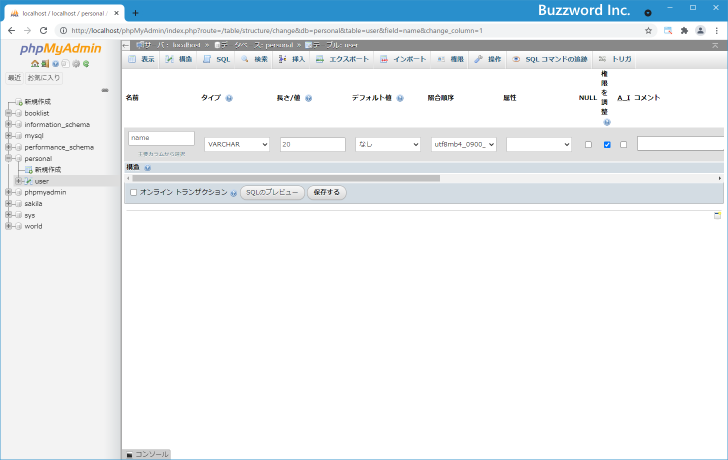Uncheck the 権限を調整 checkbox

click(x=607, y=144)
